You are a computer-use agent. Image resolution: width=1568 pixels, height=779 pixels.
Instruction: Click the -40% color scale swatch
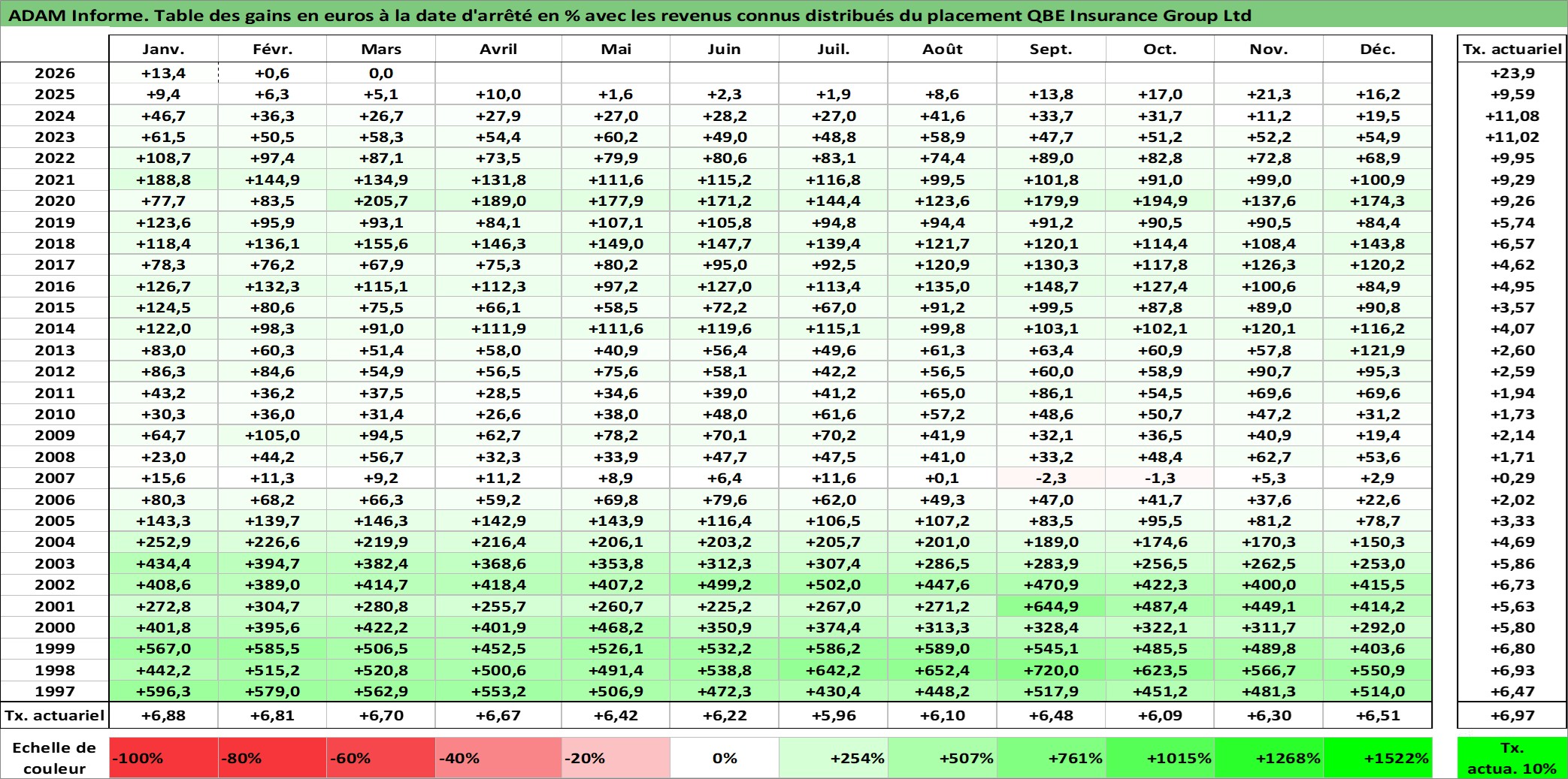(x=498, y=758)
